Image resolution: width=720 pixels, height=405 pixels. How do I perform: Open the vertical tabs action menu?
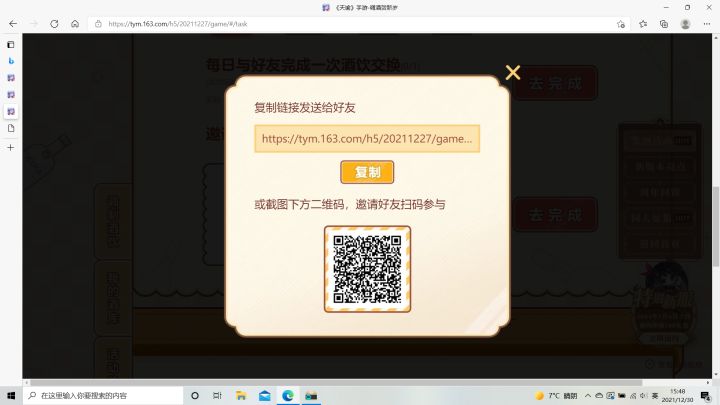[x=11, y=45]
